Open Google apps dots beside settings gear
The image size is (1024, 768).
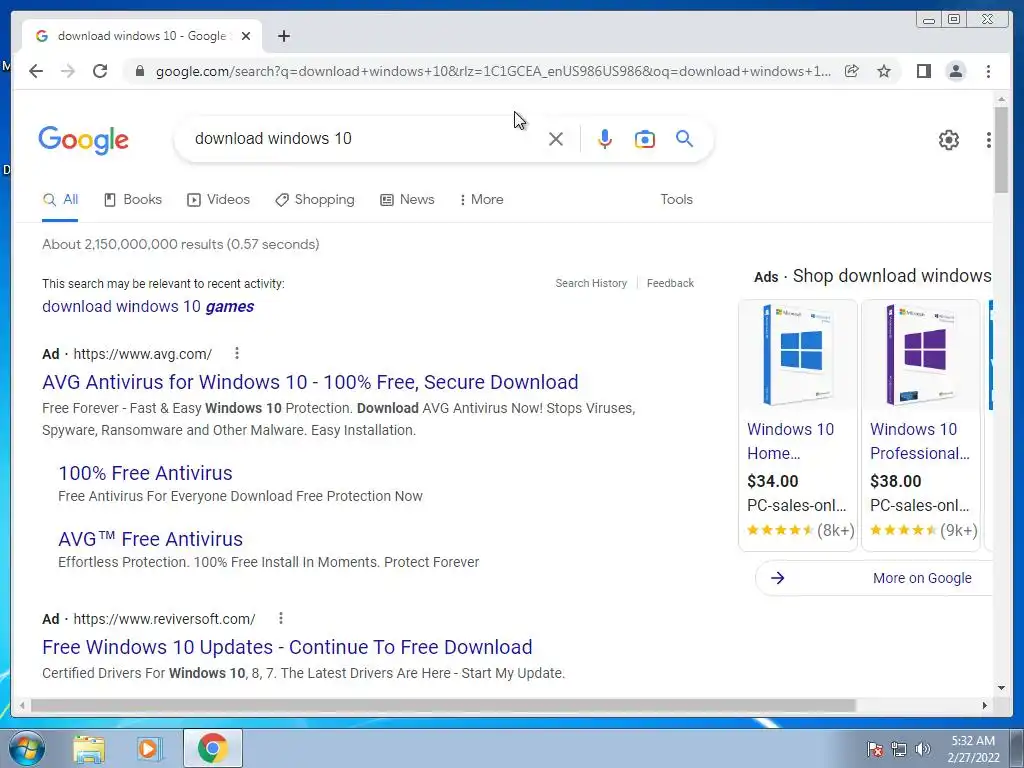click(988, 139)
